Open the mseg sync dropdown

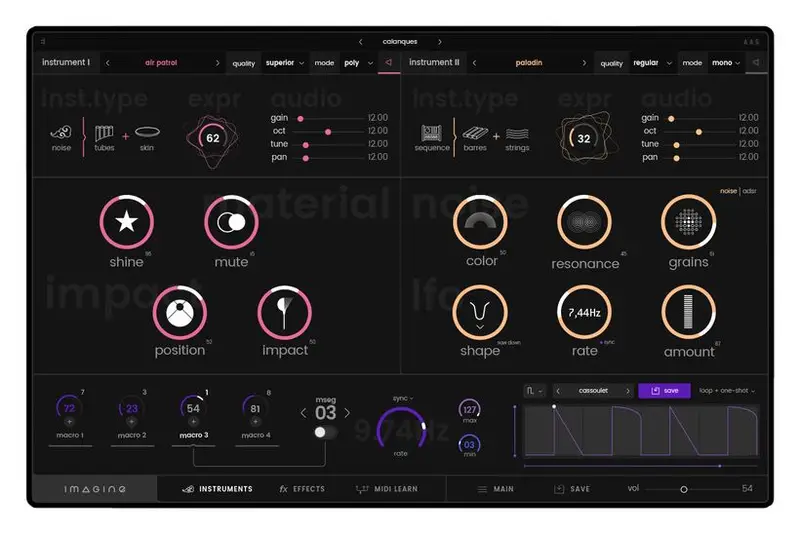403,398
